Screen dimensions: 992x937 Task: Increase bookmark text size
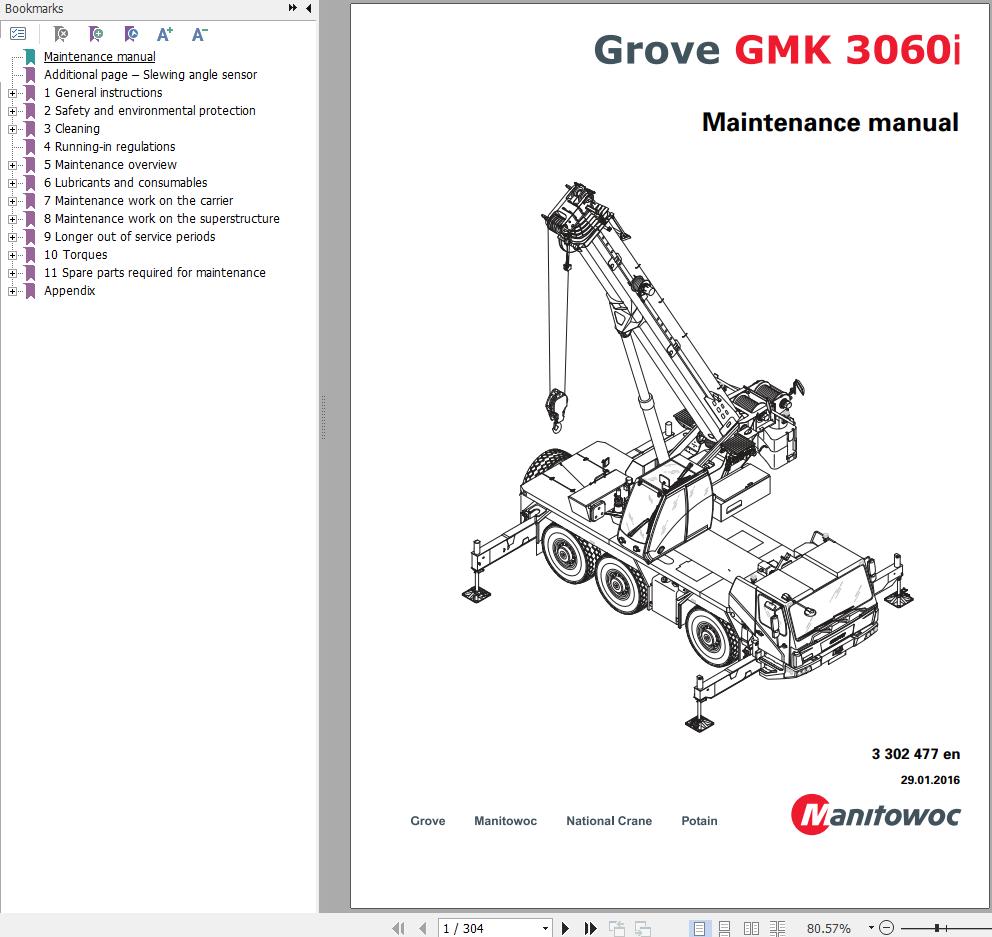[165, 34]
